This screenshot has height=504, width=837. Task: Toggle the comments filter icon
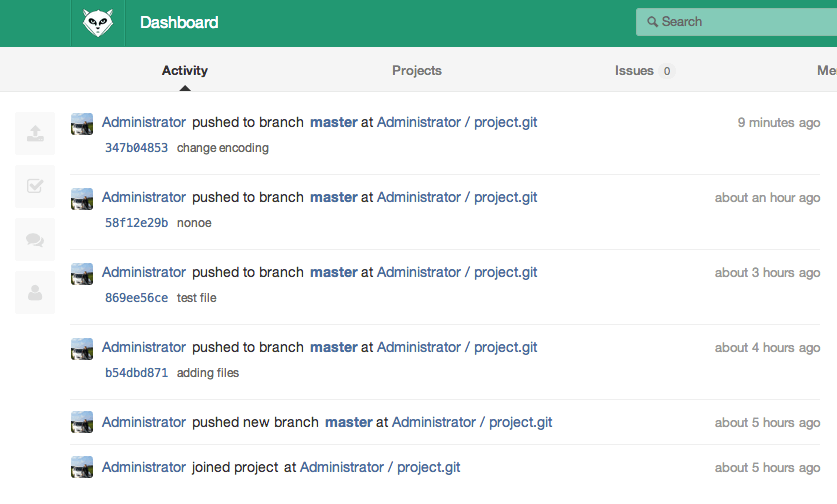point(35,239)
